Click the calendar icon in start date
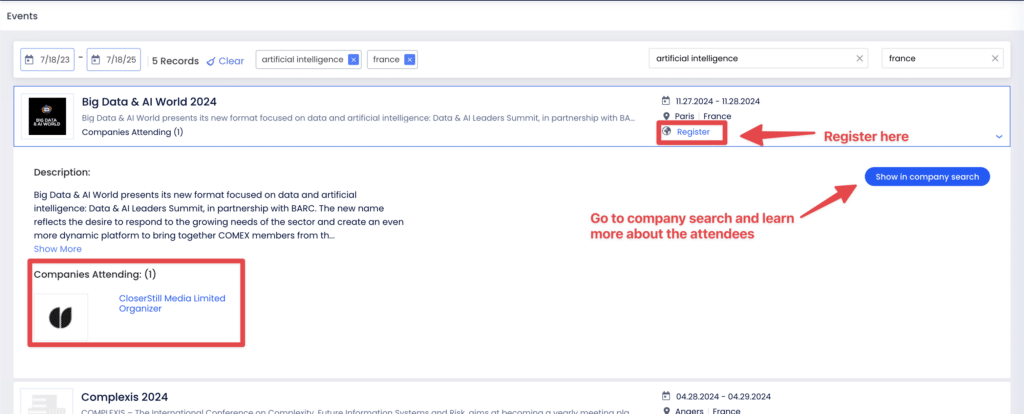 point(29,59)
